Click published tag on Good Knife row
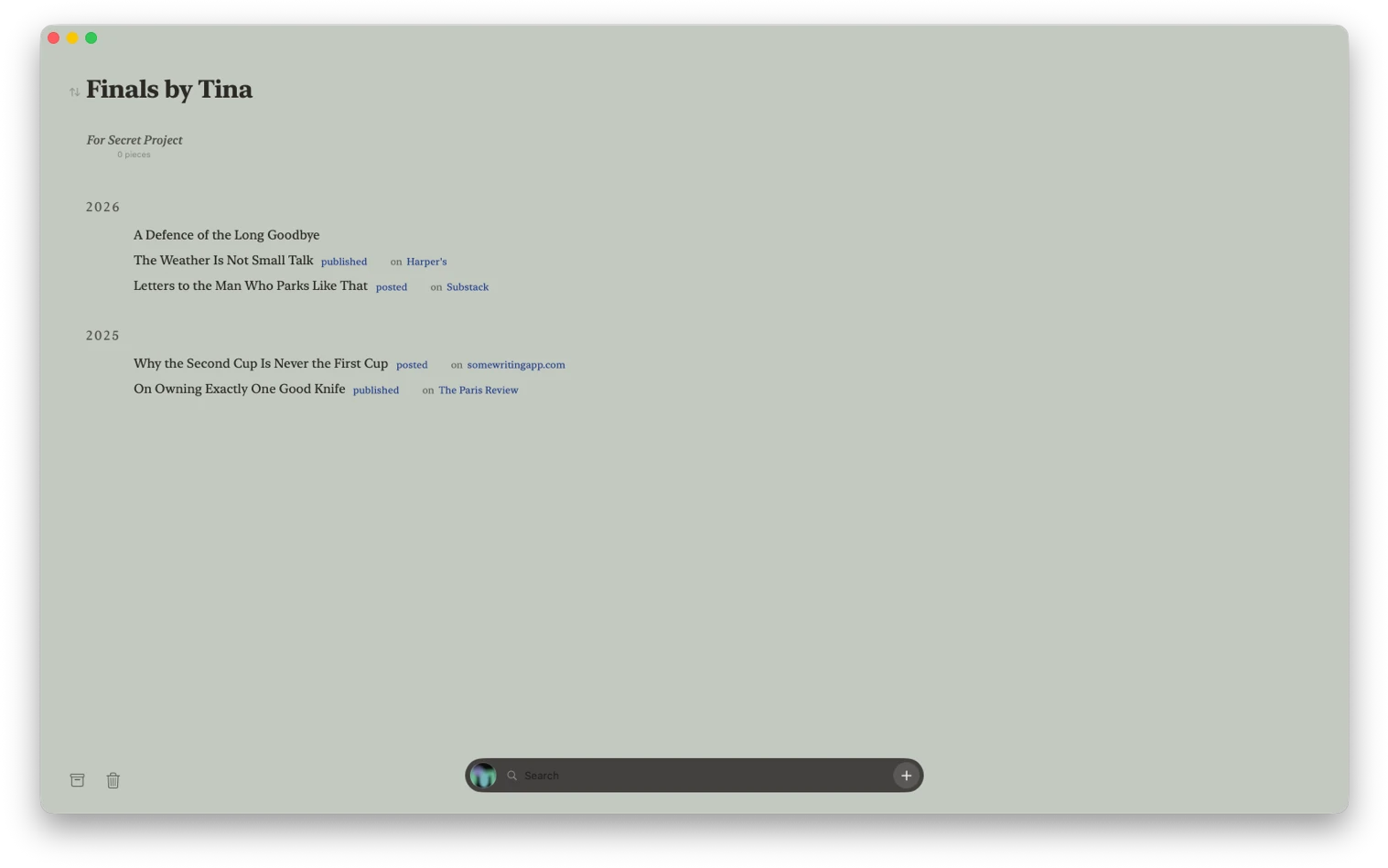 point(376,391)
